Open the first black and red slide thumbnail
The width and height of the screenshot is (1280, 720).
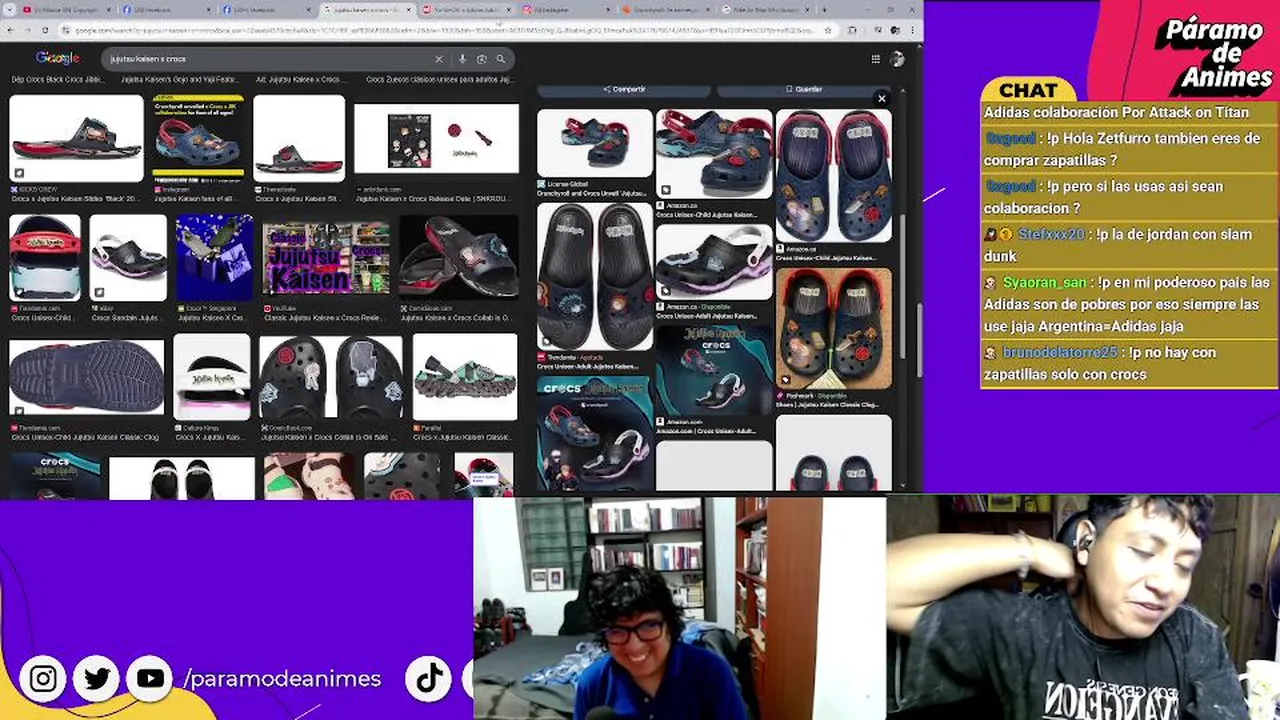pyautogui.click(x=76, y=139)
